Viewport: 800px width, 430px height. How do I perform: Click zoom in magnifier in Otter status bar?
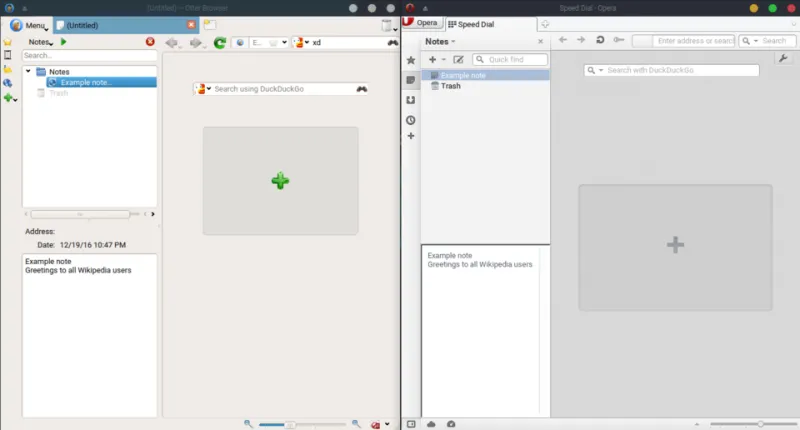click(x=356, y=424)
